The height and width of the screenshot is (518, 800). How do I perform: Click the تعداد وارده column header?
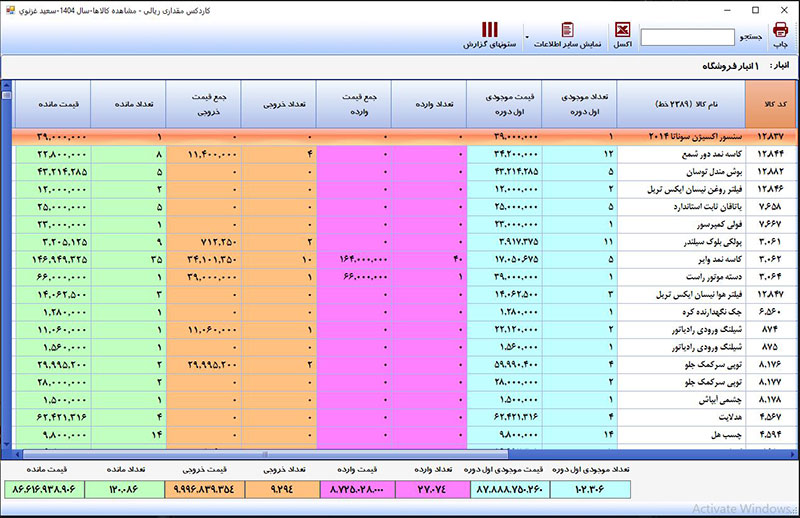tap(429, 104)
